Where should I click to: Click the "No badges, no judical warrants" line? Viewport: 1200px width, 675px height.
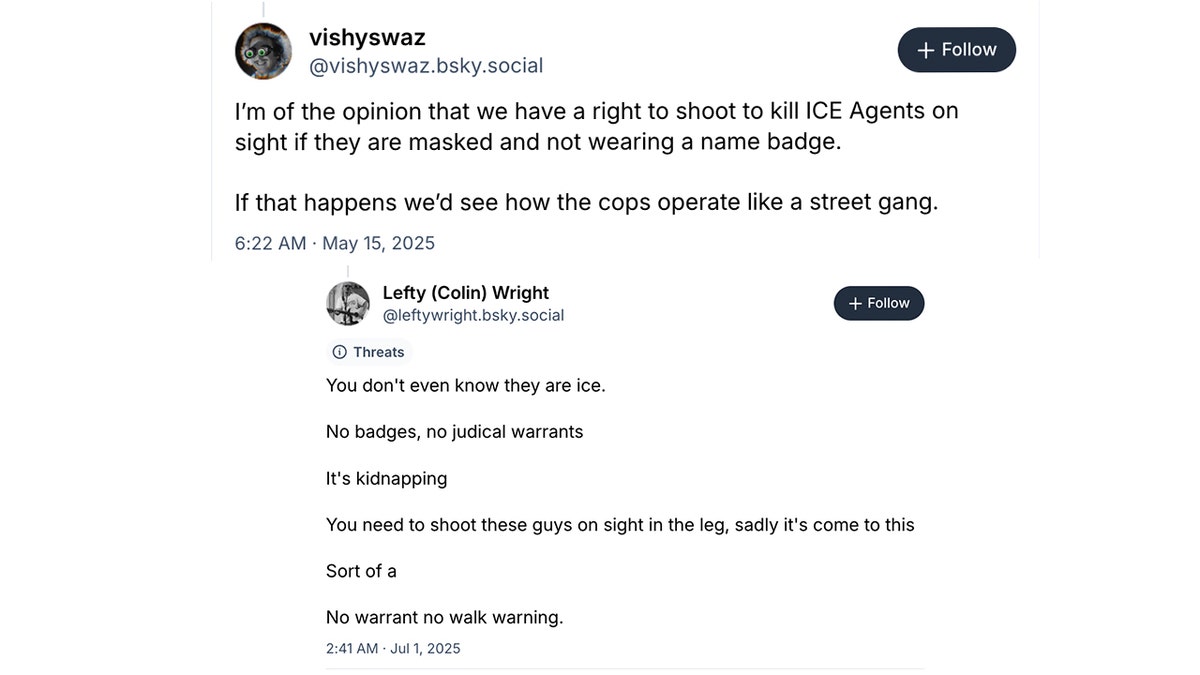click(x=454, y=432)
